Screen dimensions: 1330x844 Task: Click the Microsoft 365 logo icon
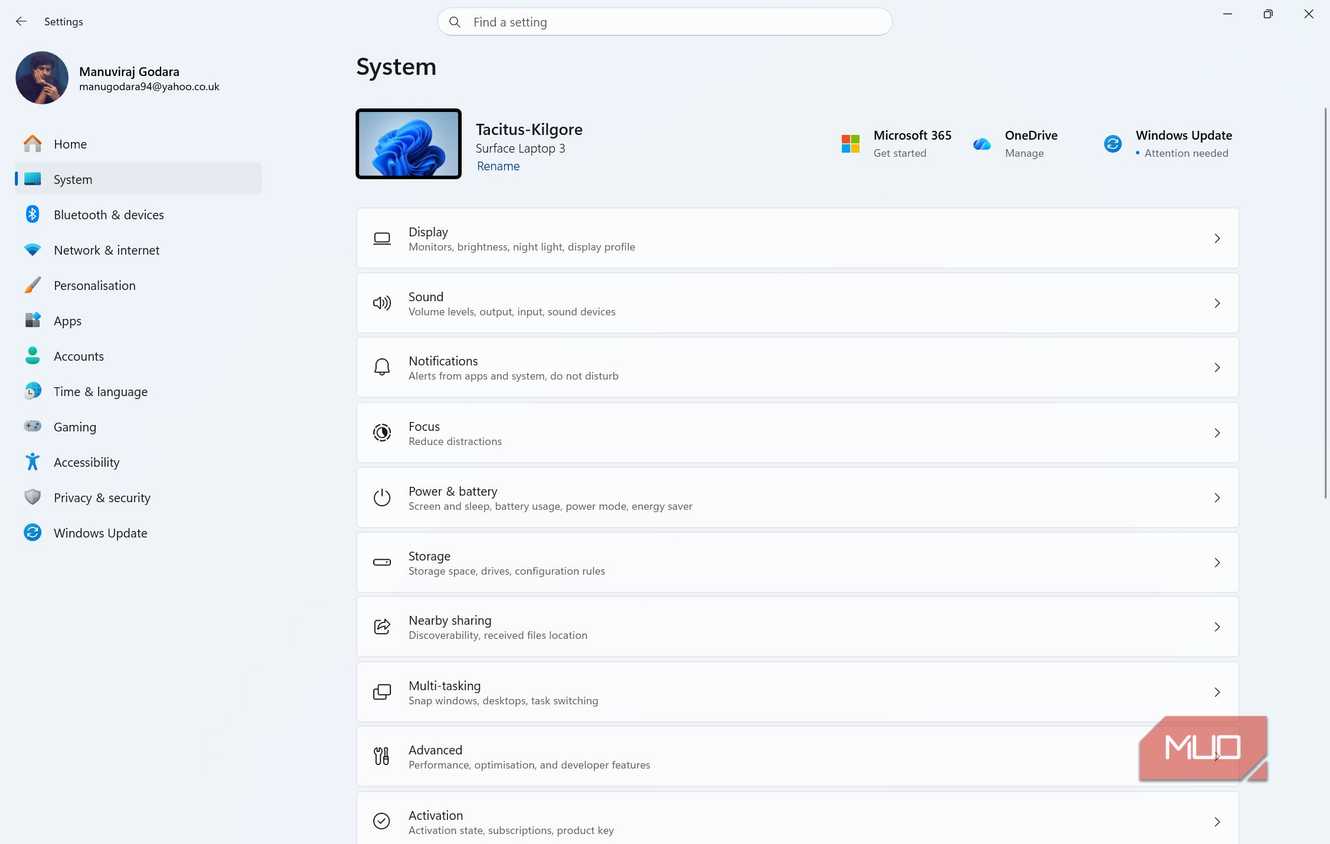pos(851,144)
